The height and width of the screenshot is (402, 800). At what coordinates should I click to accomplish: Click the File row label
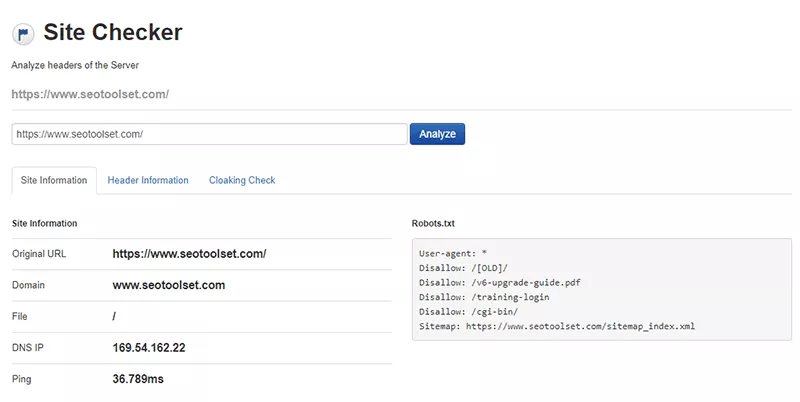pos(19,316)
